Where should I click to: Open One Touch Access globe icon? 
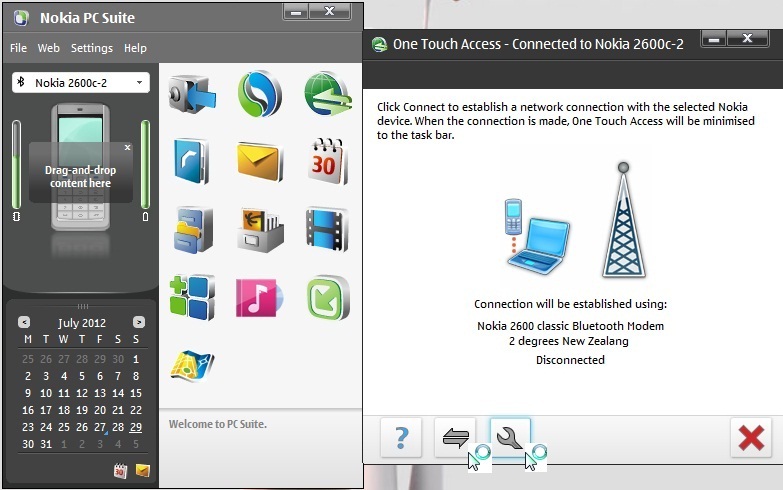tap(328, 94)
